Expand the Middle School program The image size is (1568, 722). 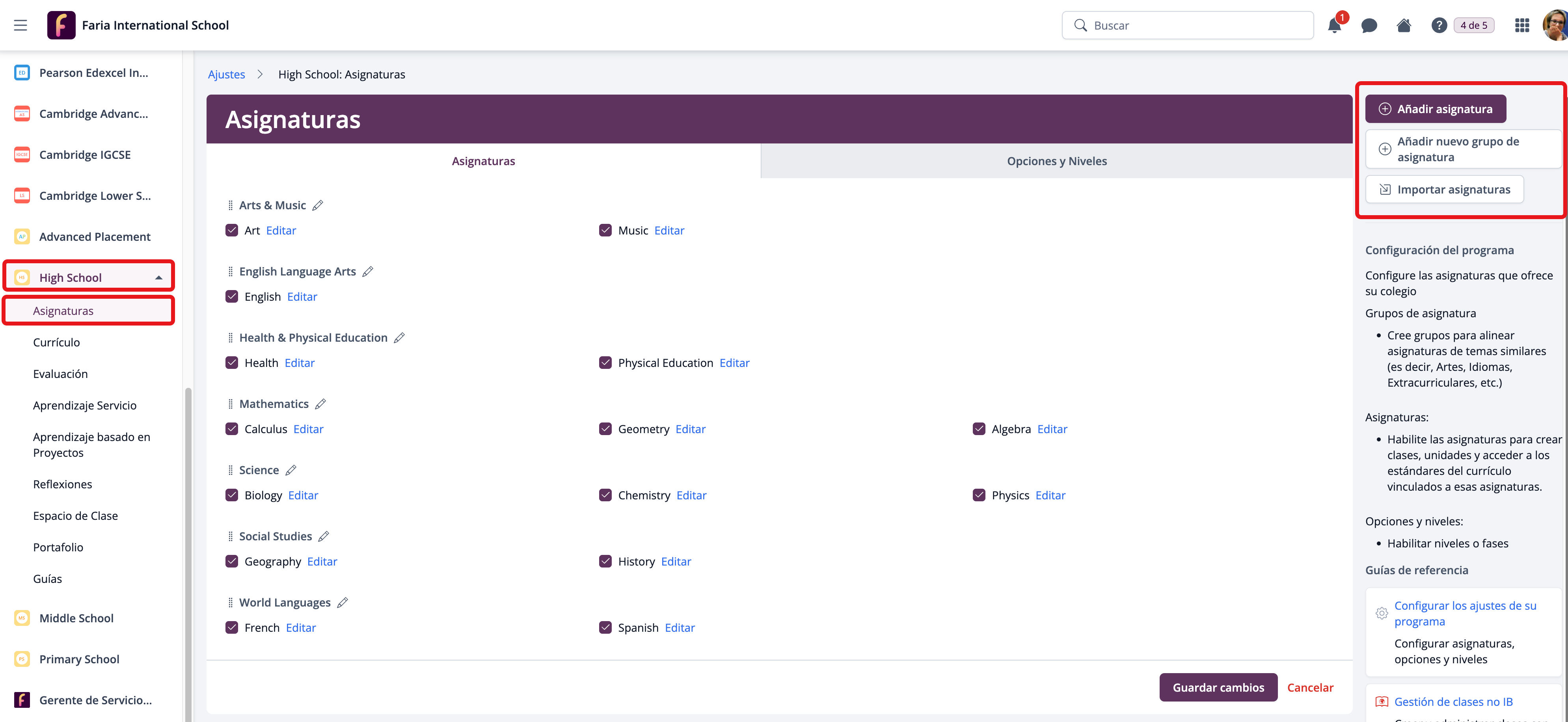76,618
